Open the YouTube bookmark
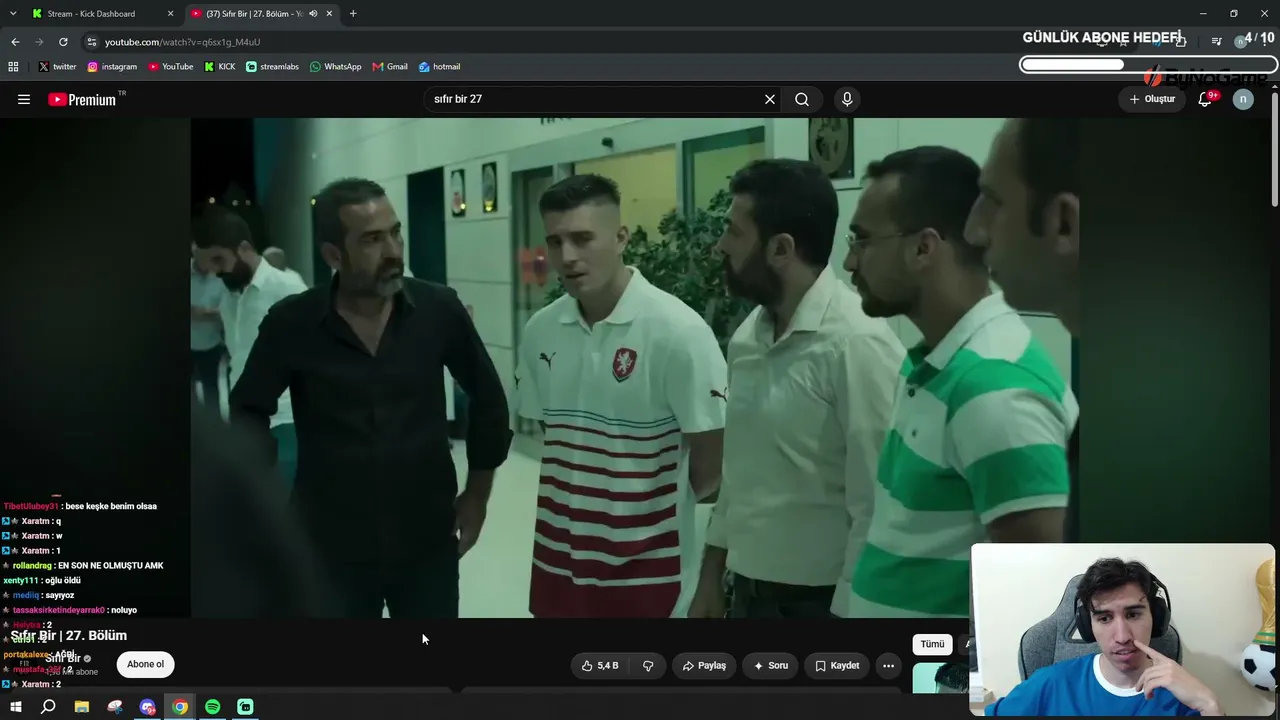The image size is (1280, 720). click(171, 67)
